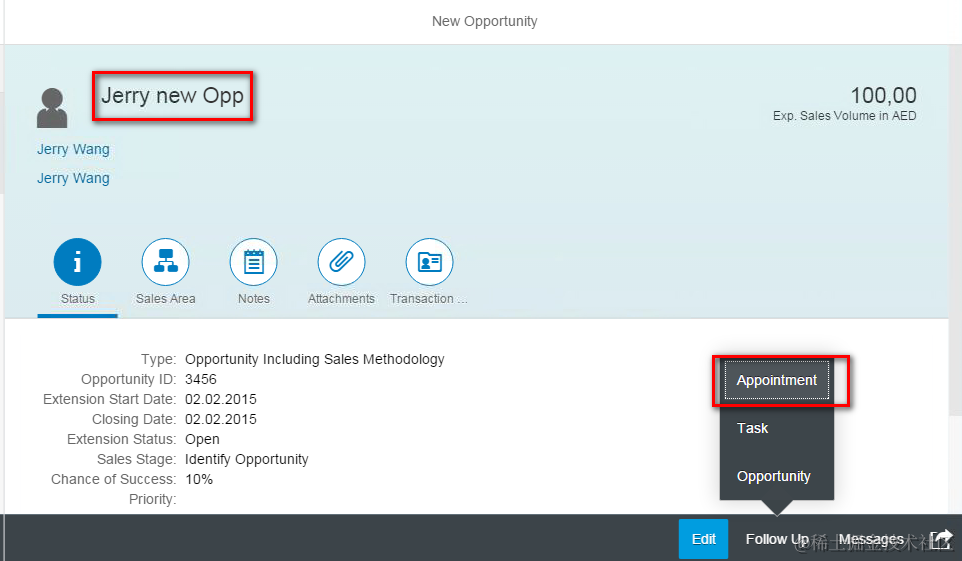Click Closing Date value 02.02.2015
This screenshot has height=561, width=962.
(x=221, y=419)
